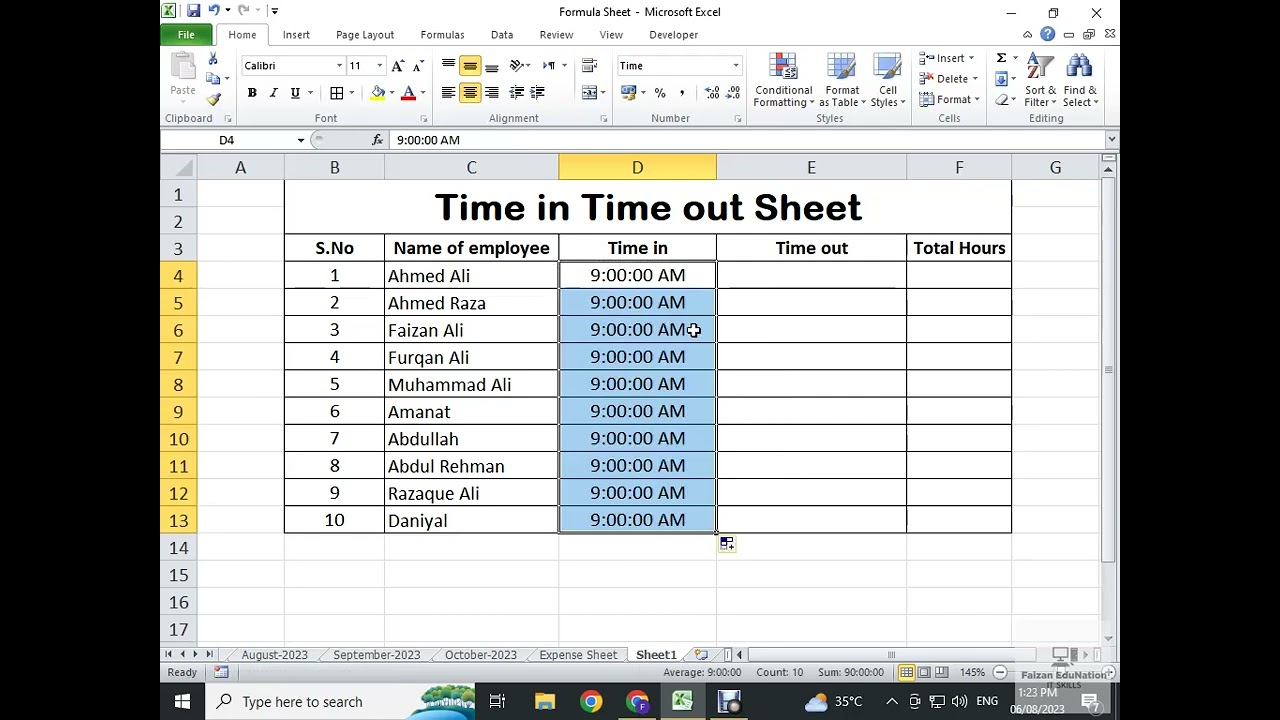Open Cell Styles gallery
The width and height of the screenshot is (1280, 720).
pyautogui.click(x=887, y=81)
